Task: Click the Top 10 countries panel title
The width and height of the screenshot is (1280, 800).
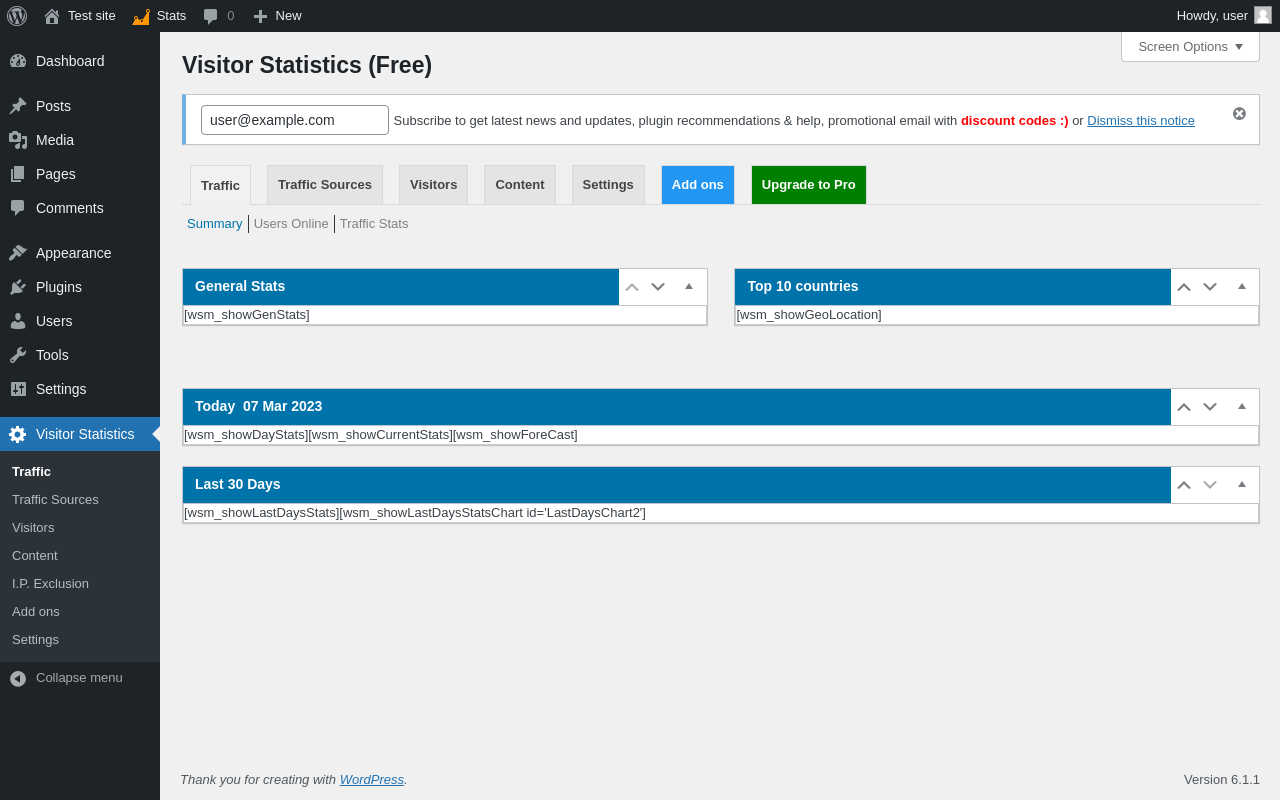Action: click(803, 286)
